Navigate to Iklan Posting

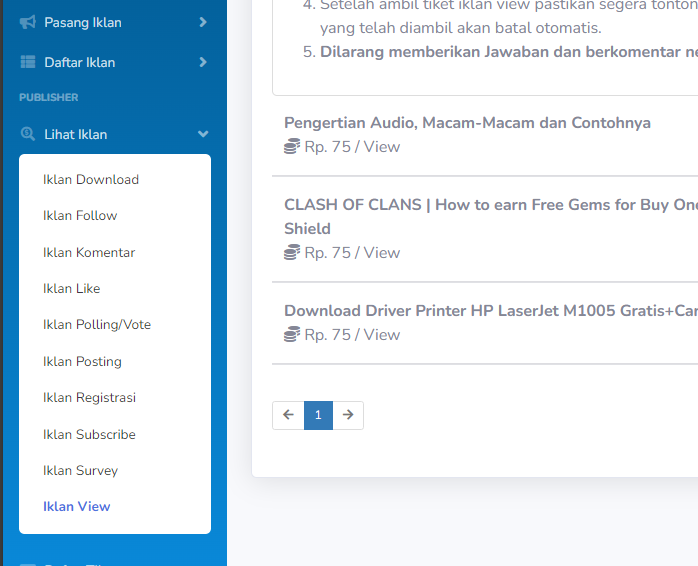(x=82, y=362)
